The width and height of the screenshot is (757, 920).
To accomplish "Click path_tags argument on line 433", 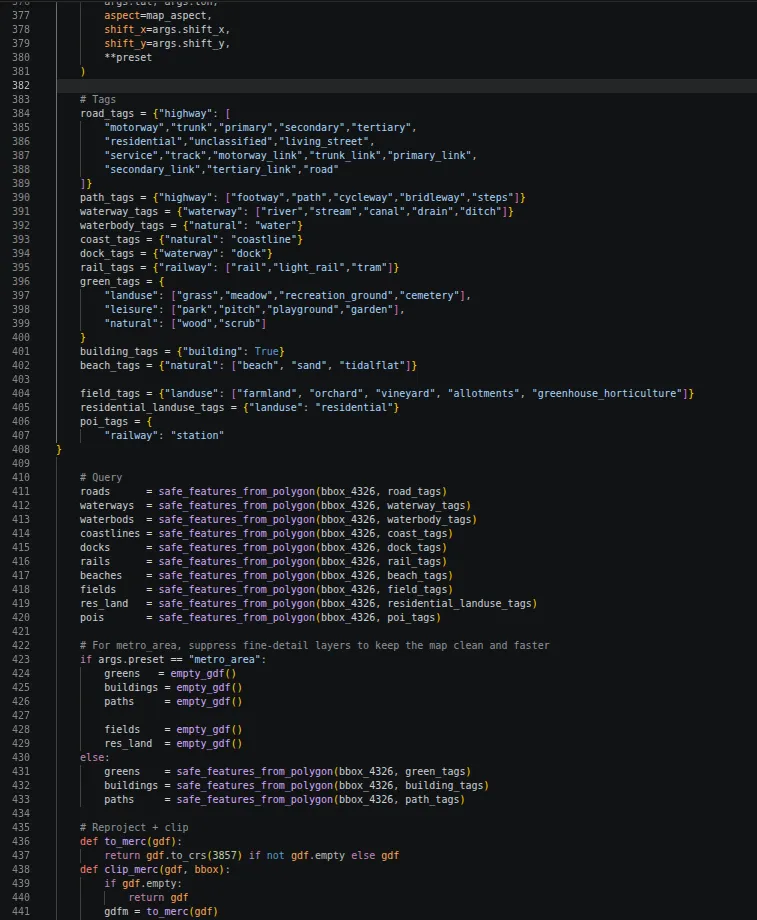I will coord(432,800).
